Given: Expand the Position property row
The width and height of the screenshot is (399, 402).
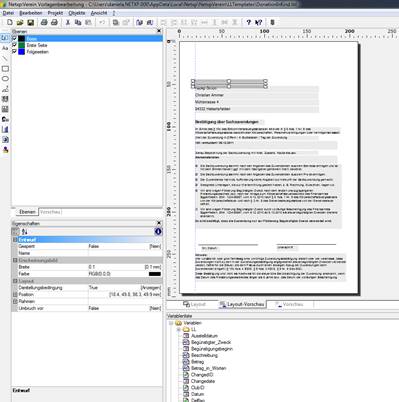Looking at the screenshot, I should point(15,295).
